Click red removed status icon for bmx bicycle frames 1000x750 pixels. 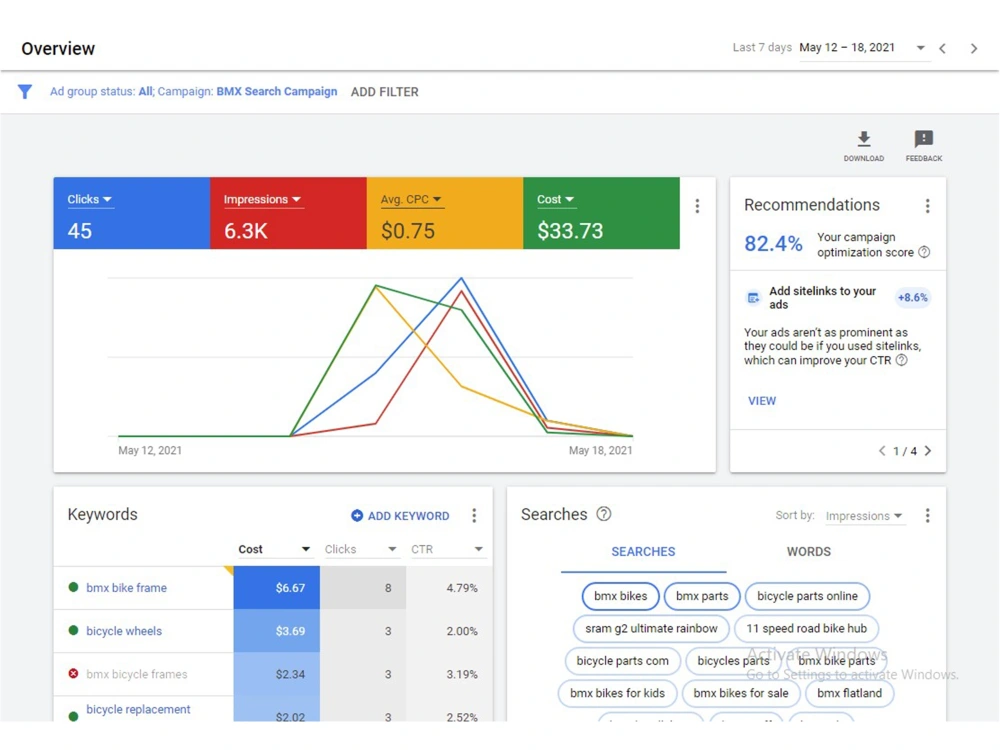[73, 673]
